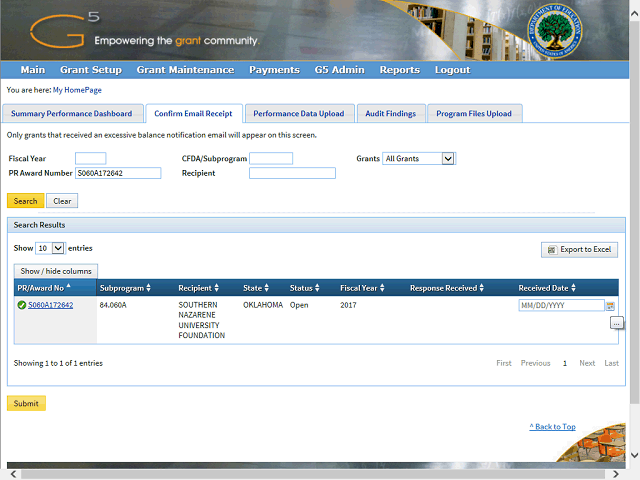Sort the Status column
Screen dimensions: 640x480
tap(317, 288)
